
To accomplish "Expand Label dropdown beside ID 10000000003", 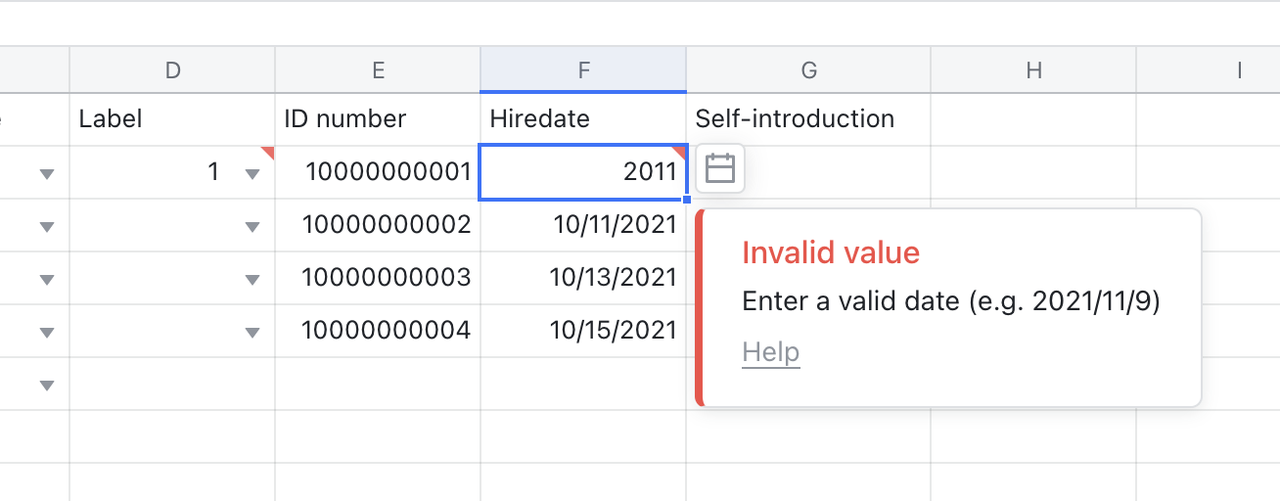I will tap(252, 280).
